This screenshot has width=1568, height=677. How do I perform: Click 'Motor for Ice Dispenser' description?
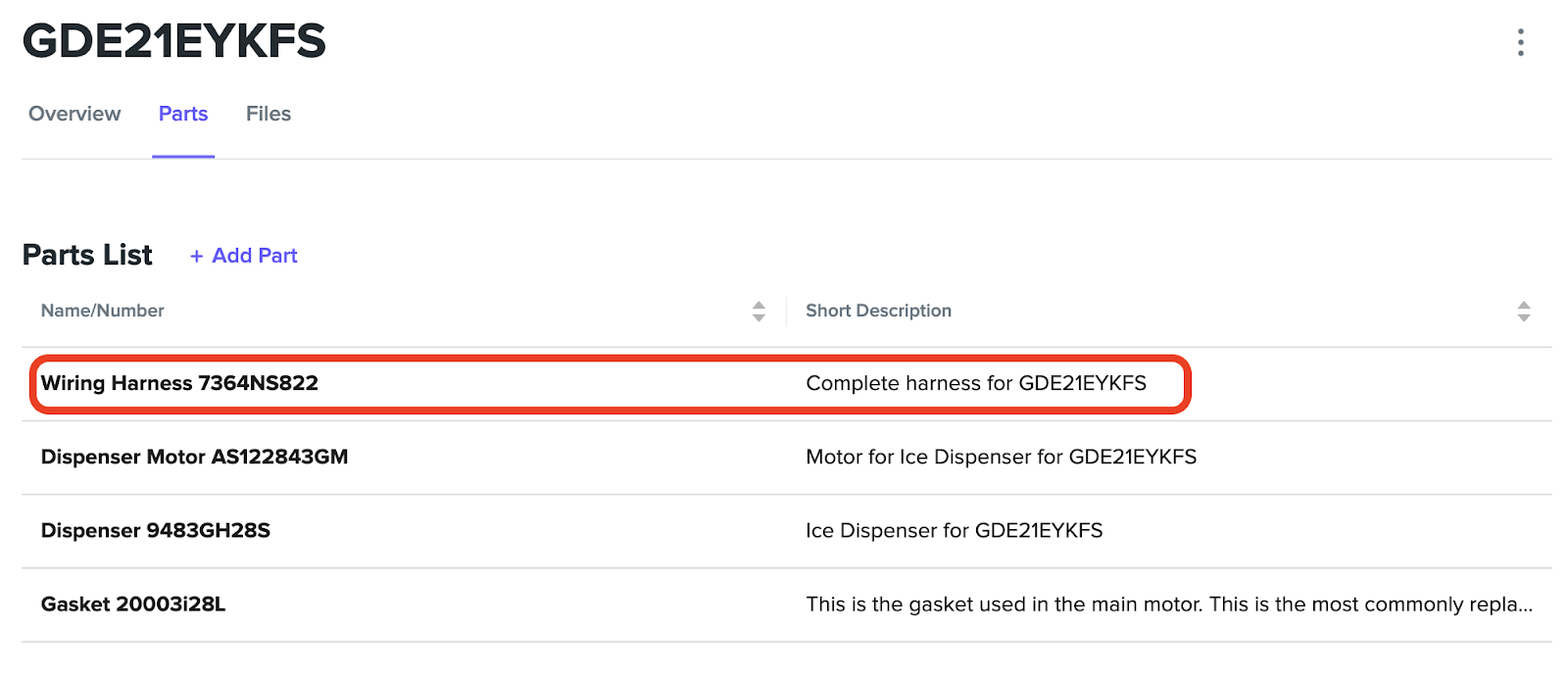pyautogui.click(x=1001, y=457)
